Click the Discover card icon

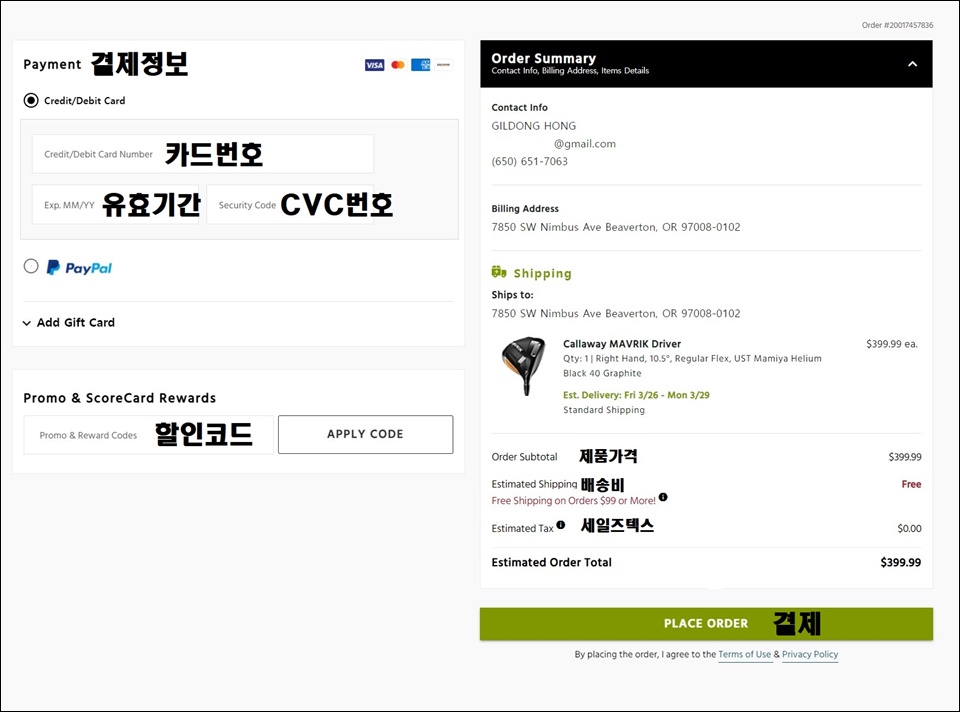click(444, 65)
